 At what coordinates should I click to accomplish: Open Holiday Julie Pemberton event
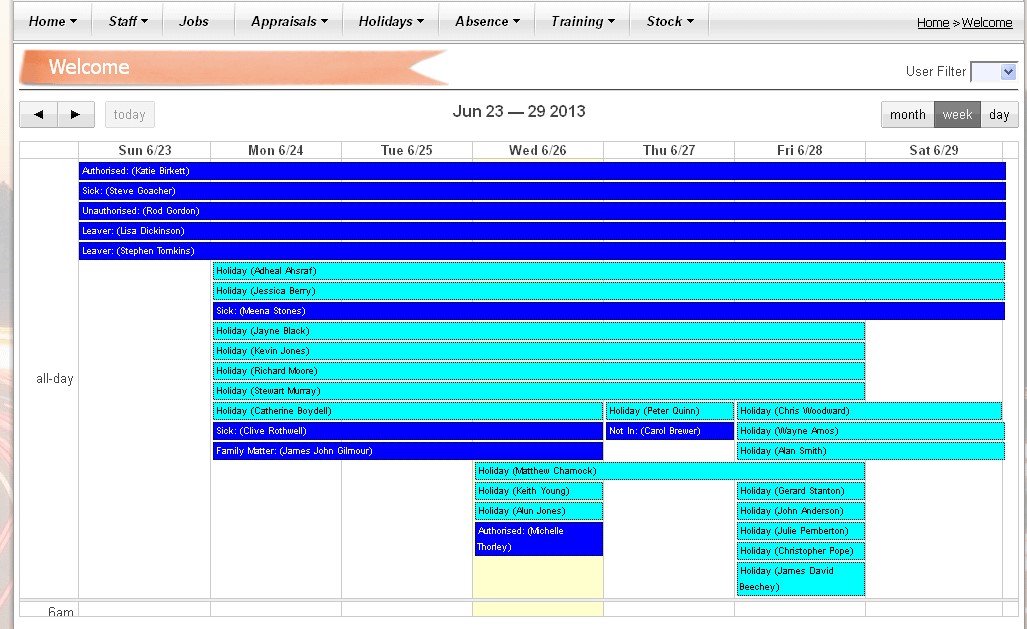pos(801,531)
